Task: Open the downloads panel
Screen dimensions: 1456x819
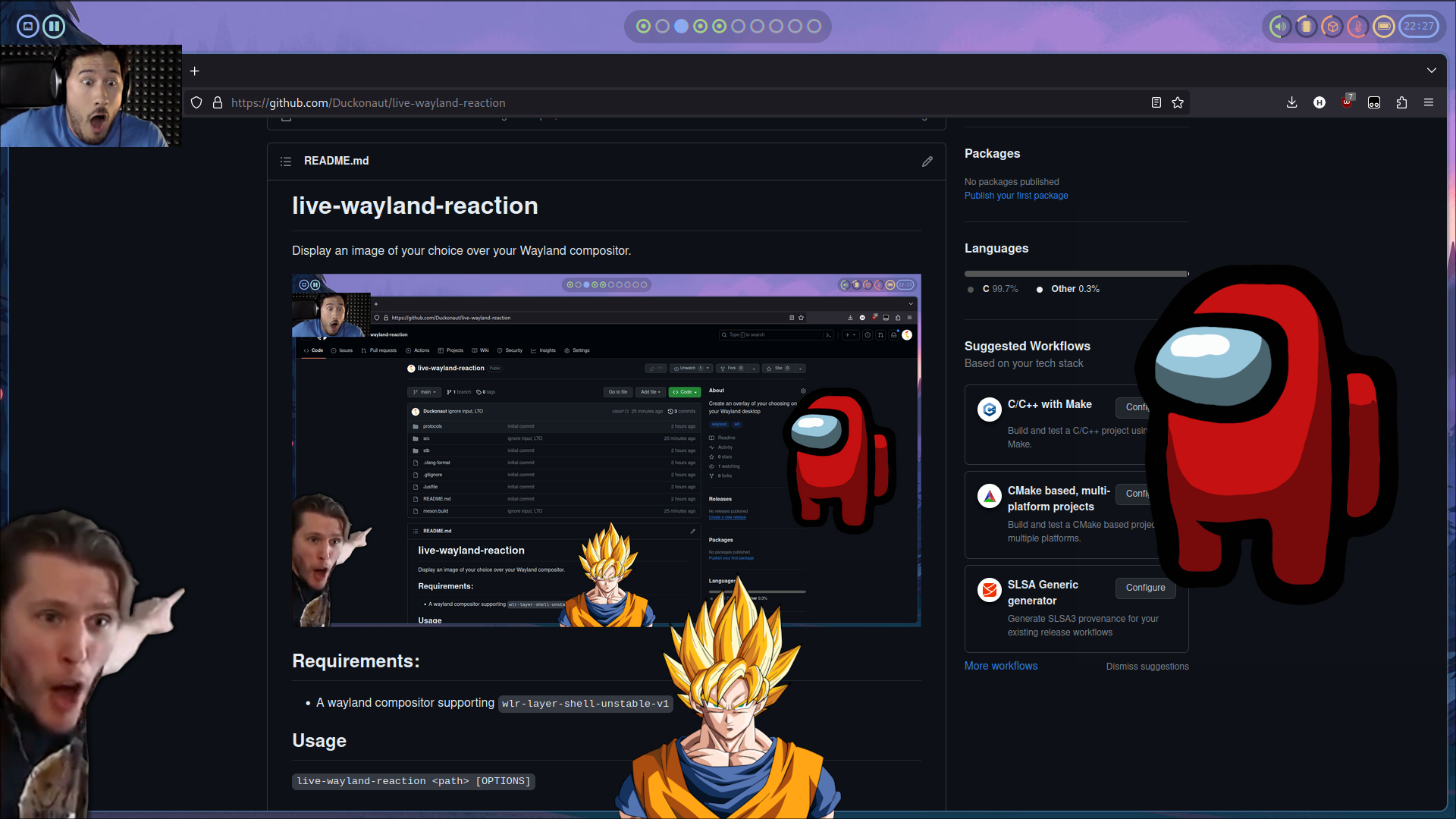Action: click(x=1292, y=102)
